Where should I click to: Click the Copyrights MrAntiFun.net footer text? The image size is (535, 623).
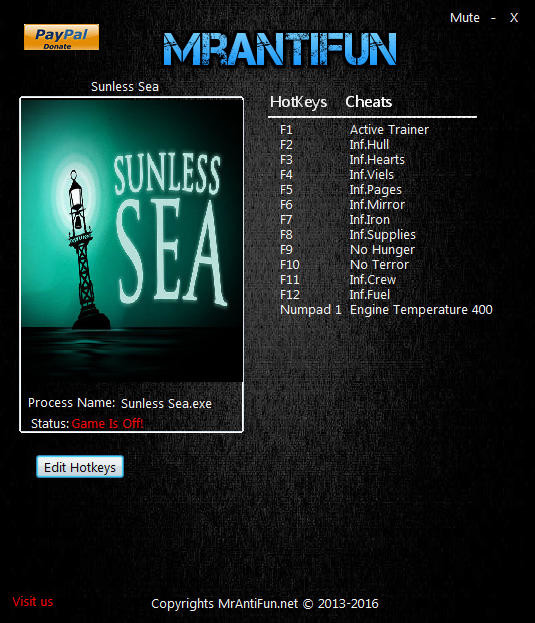coord(265,604)
